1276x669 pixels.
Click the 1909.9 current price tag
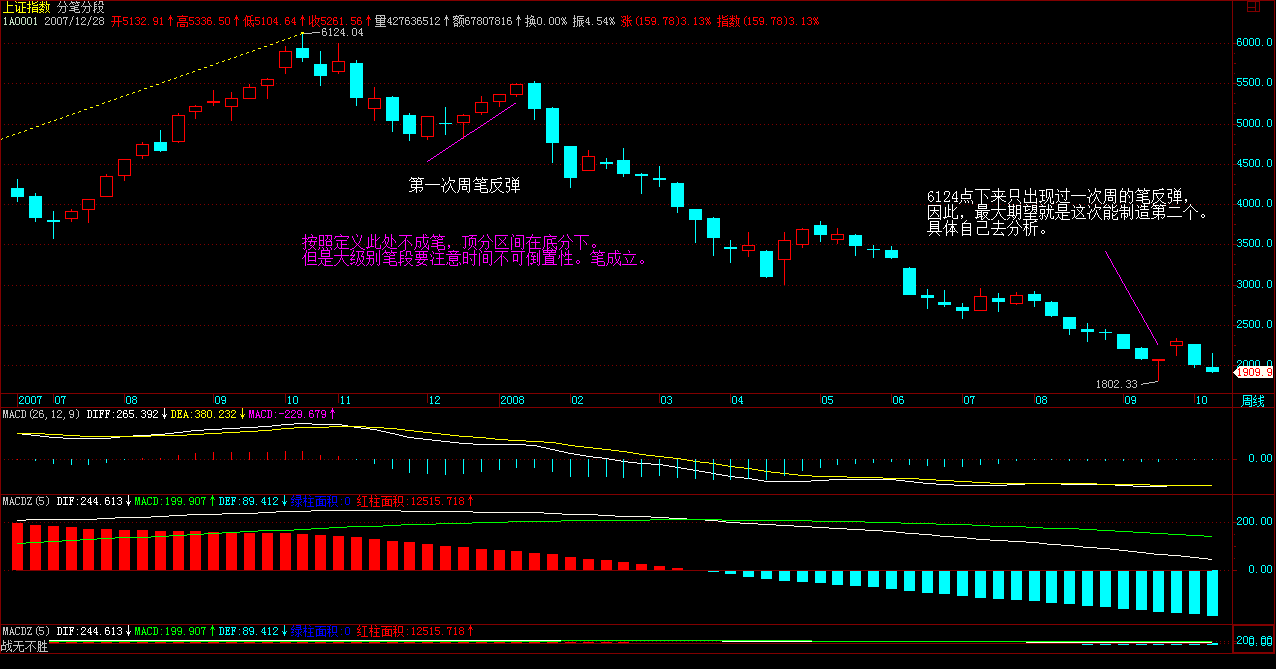point(1254,372)
